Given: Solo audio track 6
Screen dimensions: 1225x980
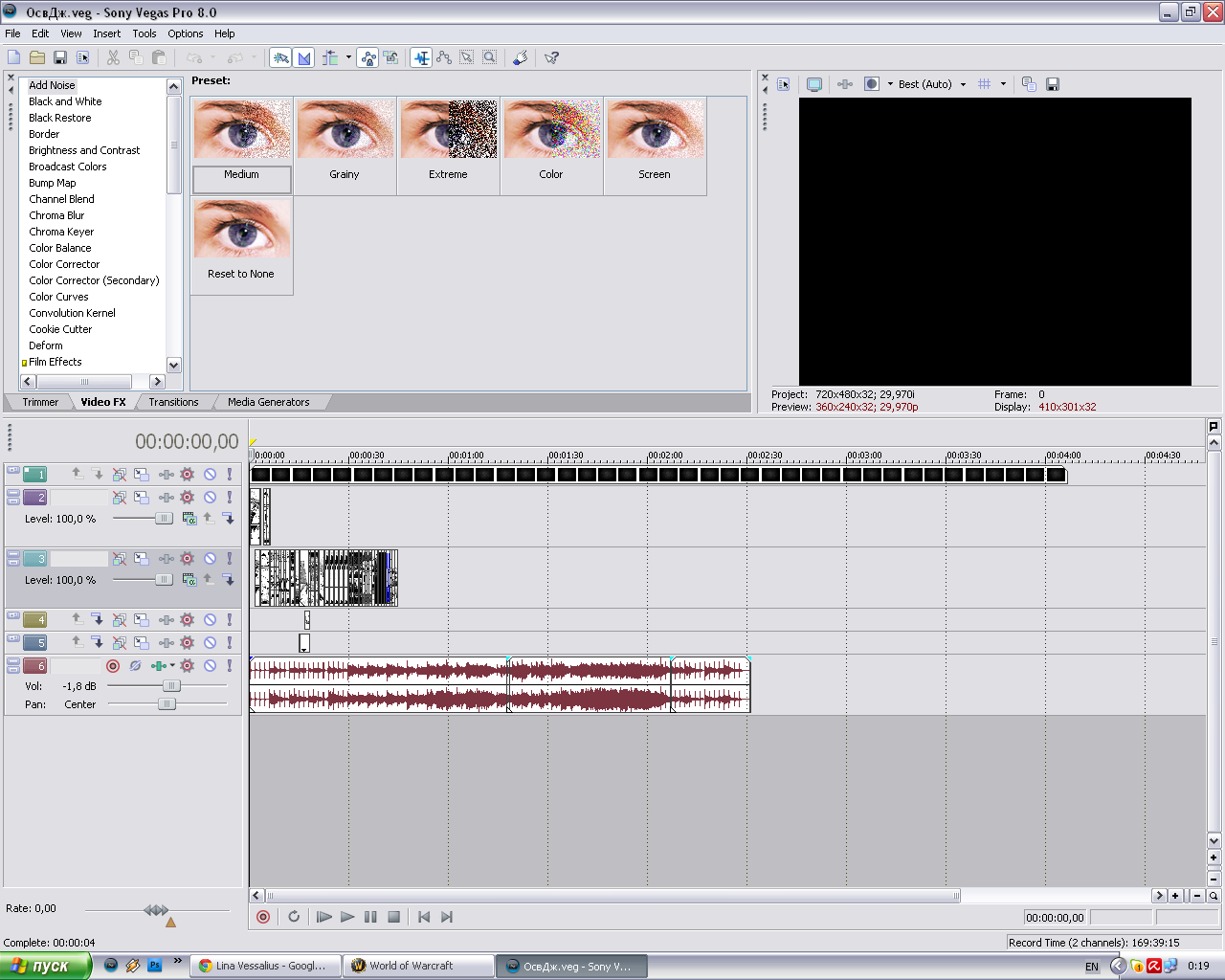Looking at the screenshot, I should (x=229, y=666).
